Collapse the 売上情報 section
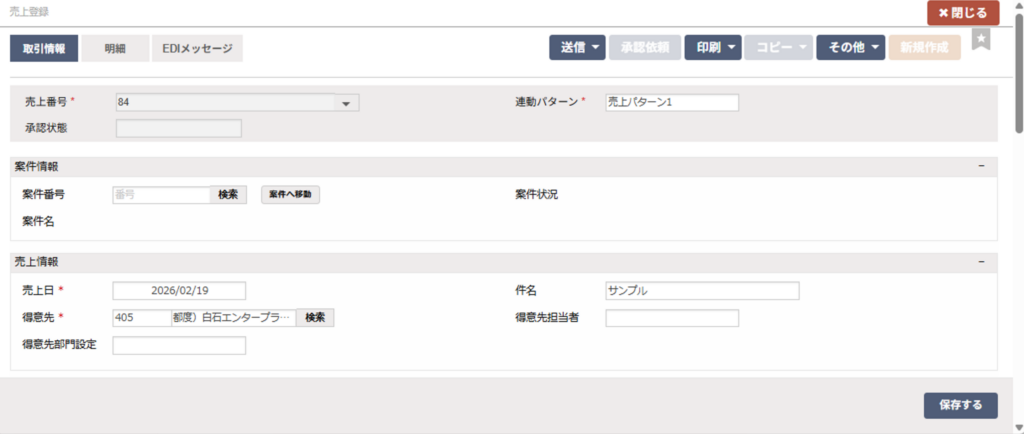Viewport: 1024px width, 434px height. 981,262
